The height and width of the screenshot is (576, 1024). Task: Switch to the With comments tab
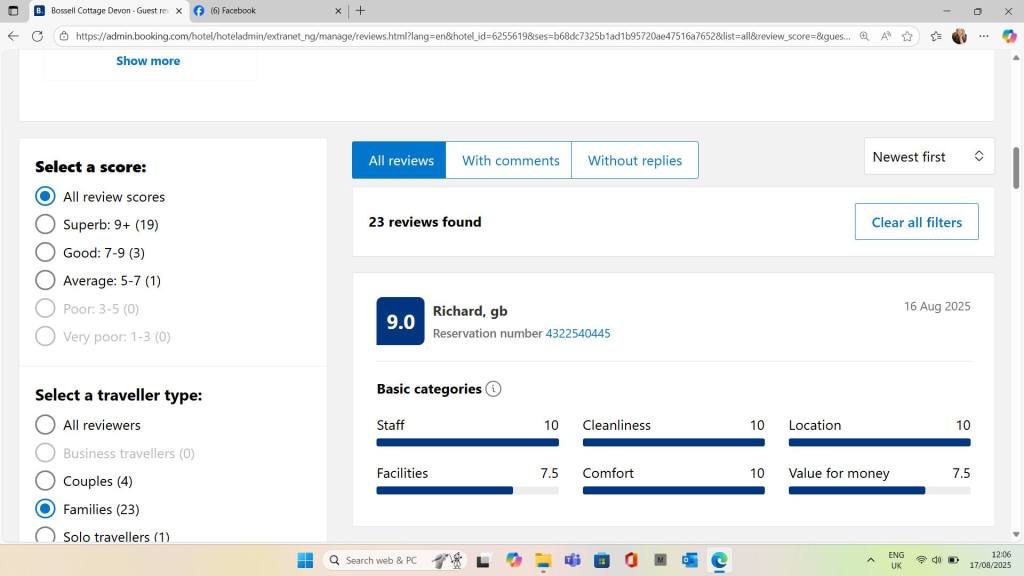click(x=510, y=160)
